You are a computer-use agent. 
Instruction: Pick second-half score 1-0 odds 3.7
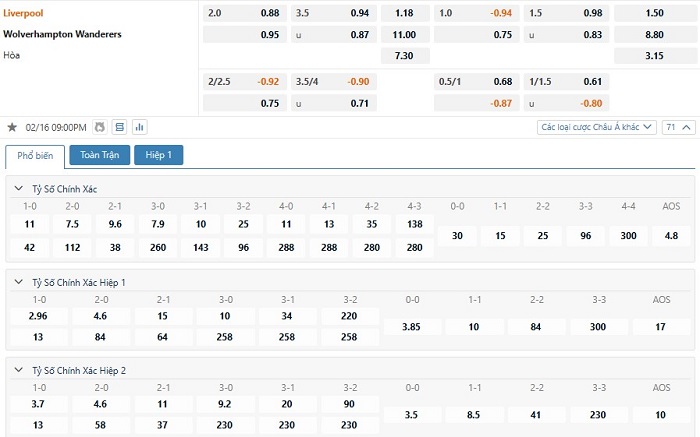pos(38,404)
